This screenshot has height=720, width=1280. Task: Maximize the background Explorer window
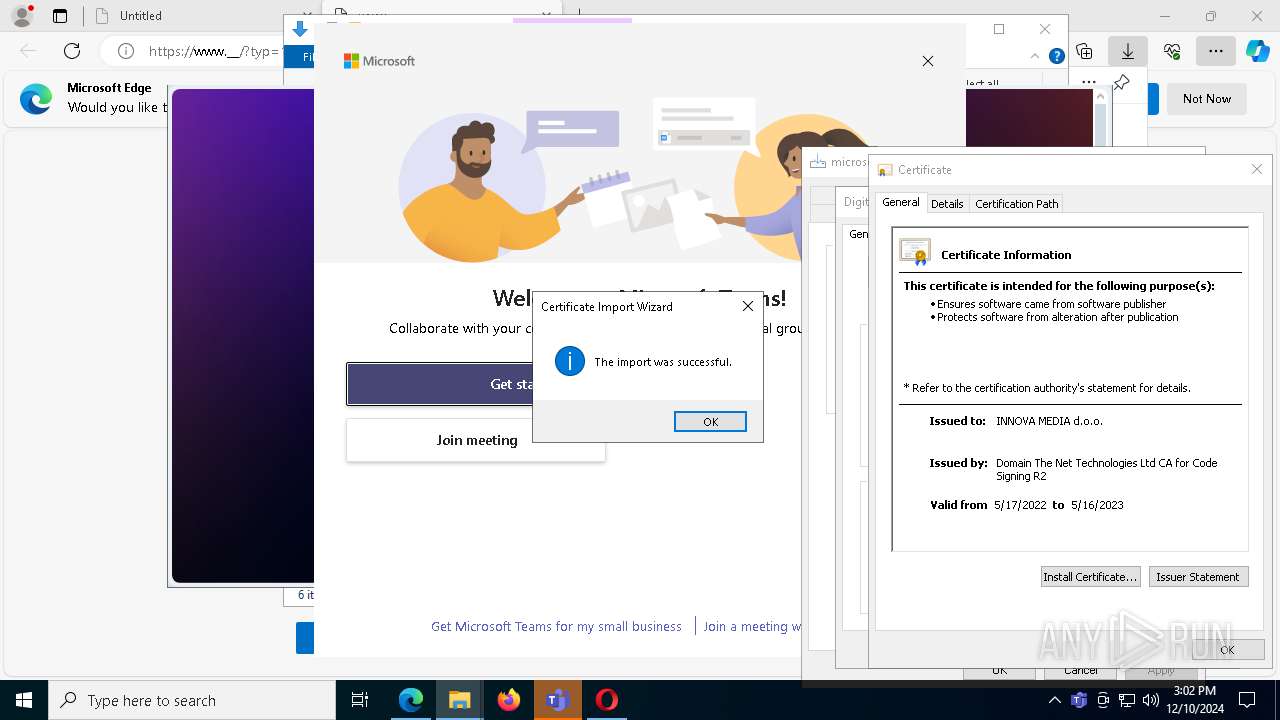pos(998,29)
